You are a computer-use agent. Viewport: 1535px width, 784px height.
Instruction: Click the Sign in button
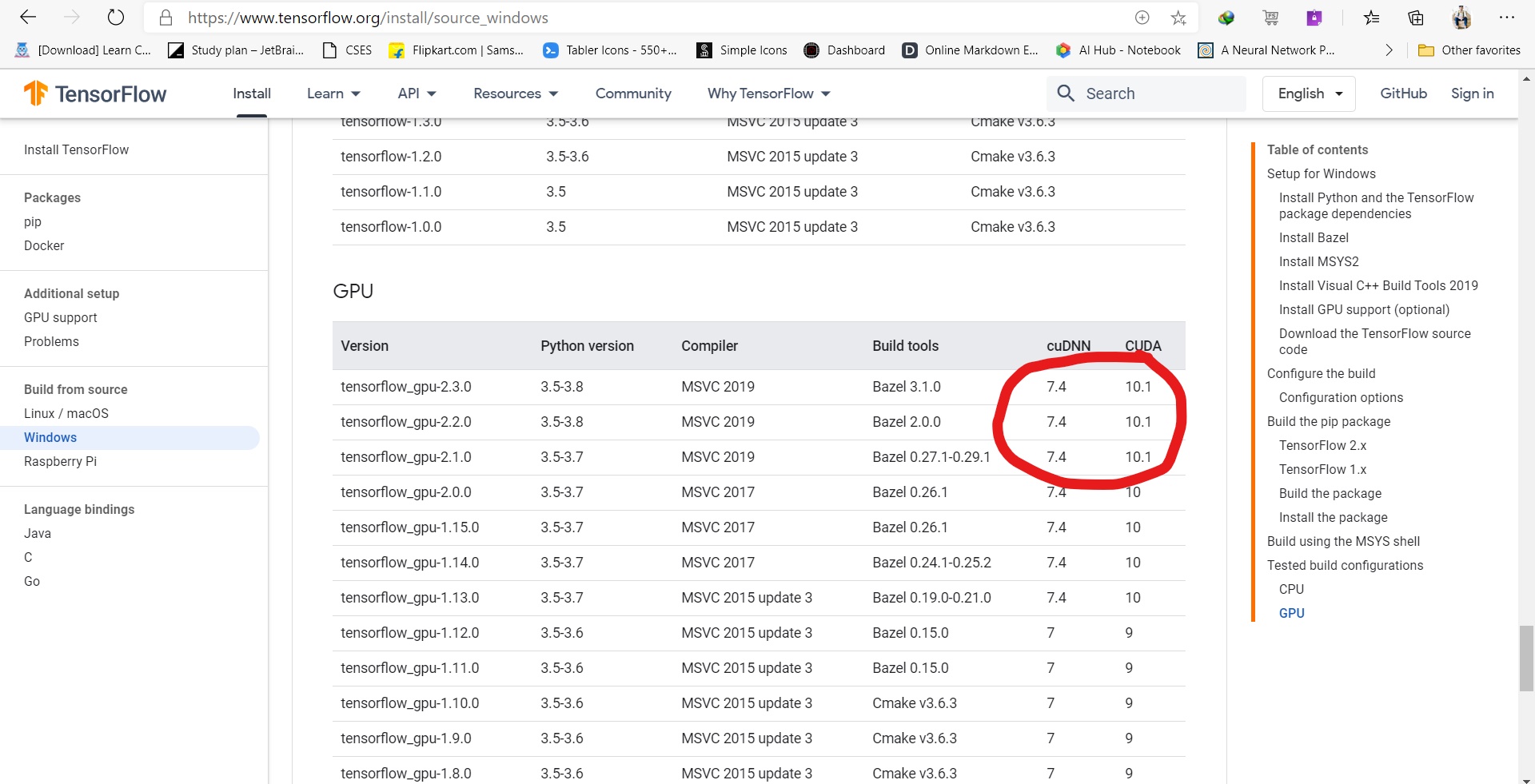pos(1473,94)
